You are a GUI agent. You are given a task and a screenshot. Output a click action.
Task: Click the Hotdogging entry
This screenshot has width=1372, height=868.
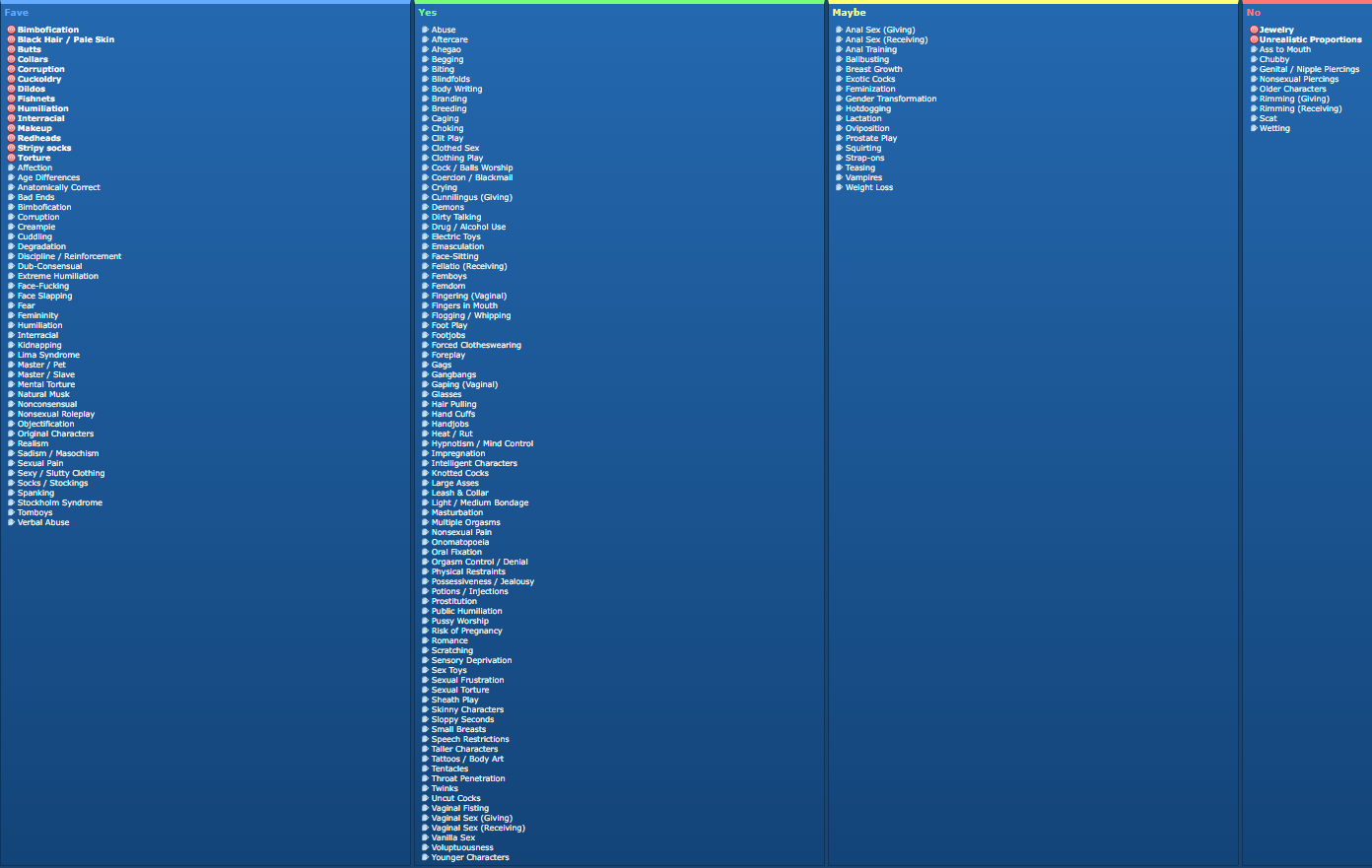click(868, 108)
